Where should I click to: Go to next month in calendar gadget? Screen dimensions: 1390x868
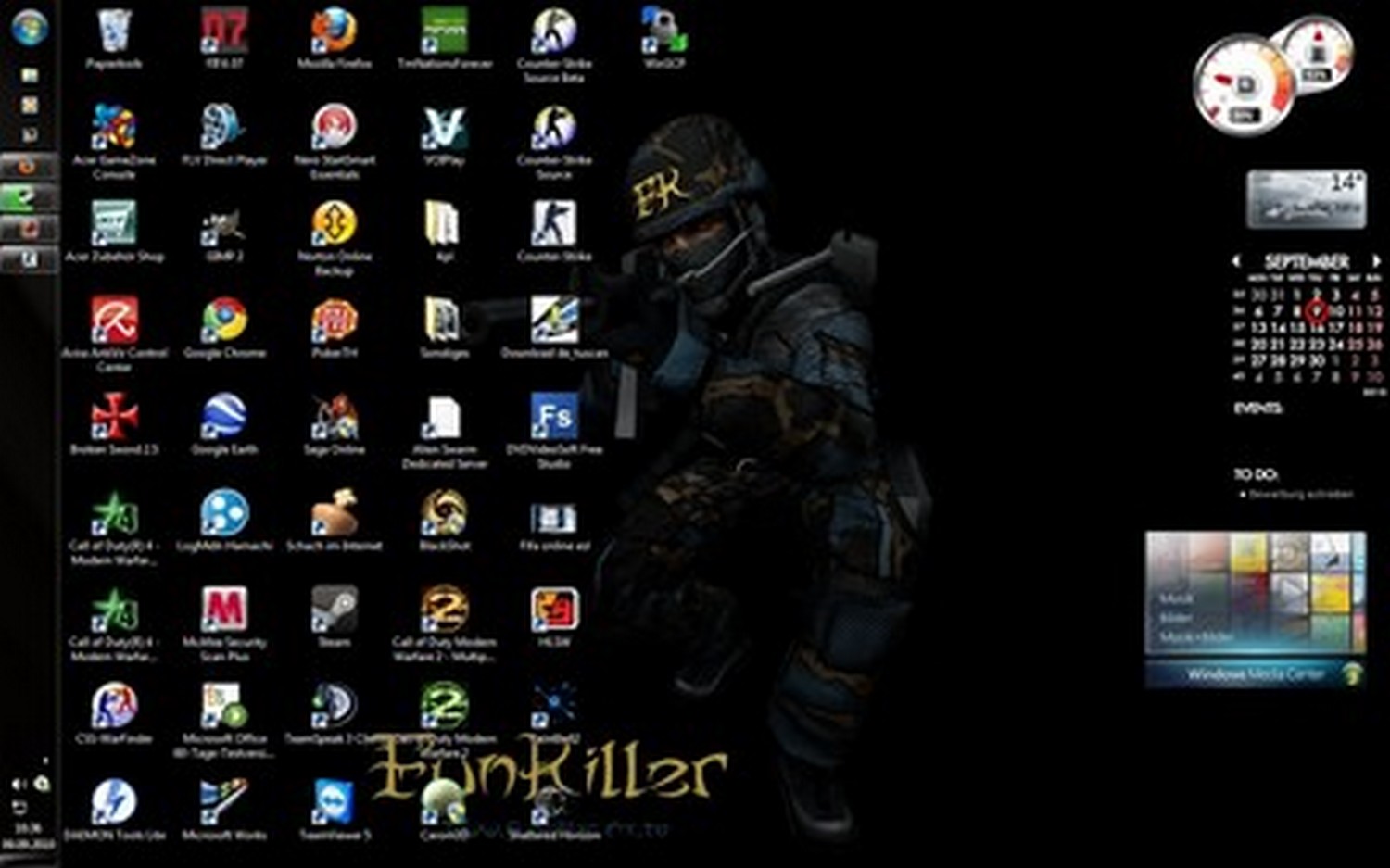click(1376, 262)
